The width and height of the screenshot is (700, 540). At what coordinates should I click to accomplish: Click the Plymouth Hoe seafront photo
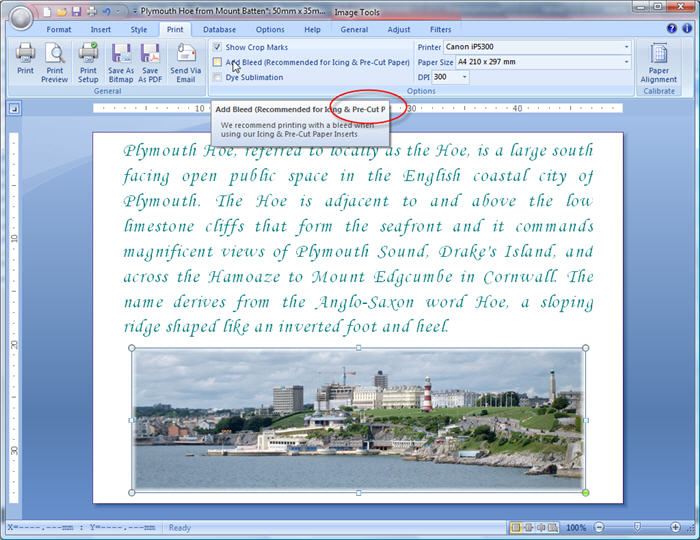click(358, 420)
